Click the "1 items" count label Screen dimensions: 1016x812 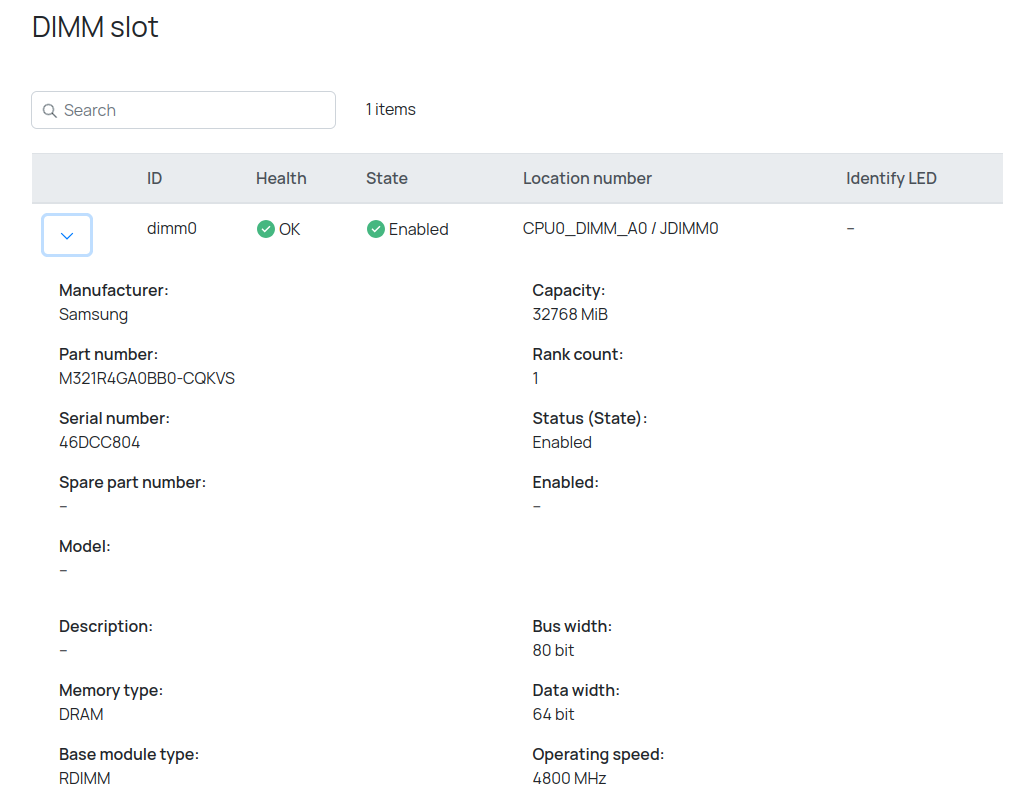pyautogui.click(x=390, y=110)
